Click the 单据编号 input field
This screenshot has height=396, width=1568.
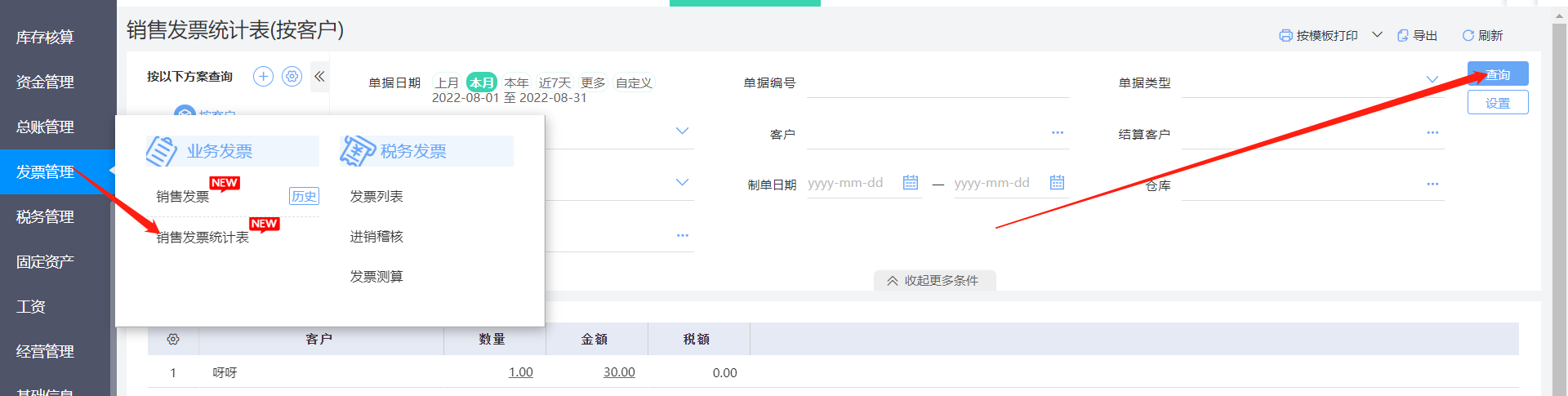tap(938, 83)
